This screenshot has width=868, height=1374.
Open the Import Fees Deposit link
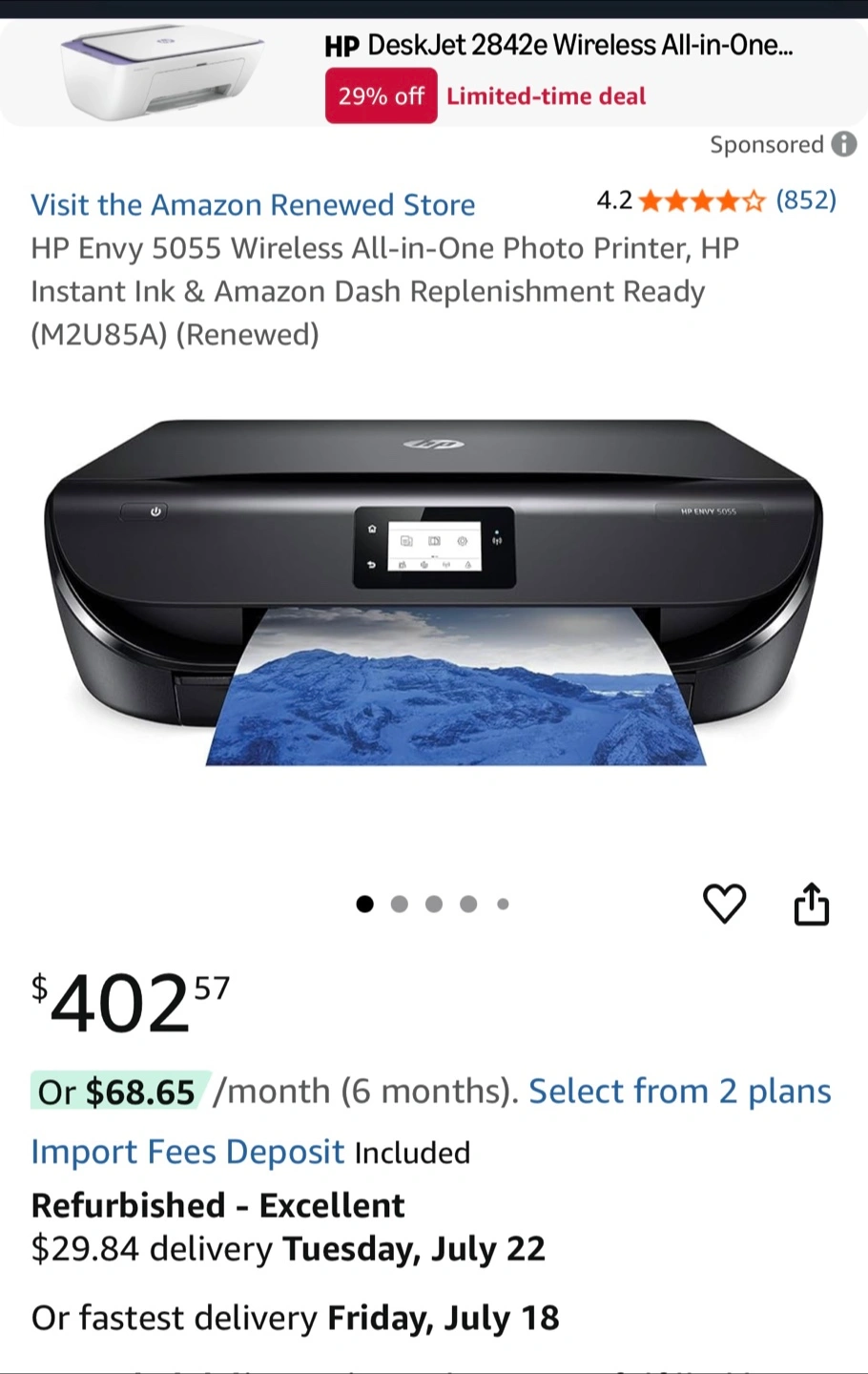click(x=188, y=1152)
